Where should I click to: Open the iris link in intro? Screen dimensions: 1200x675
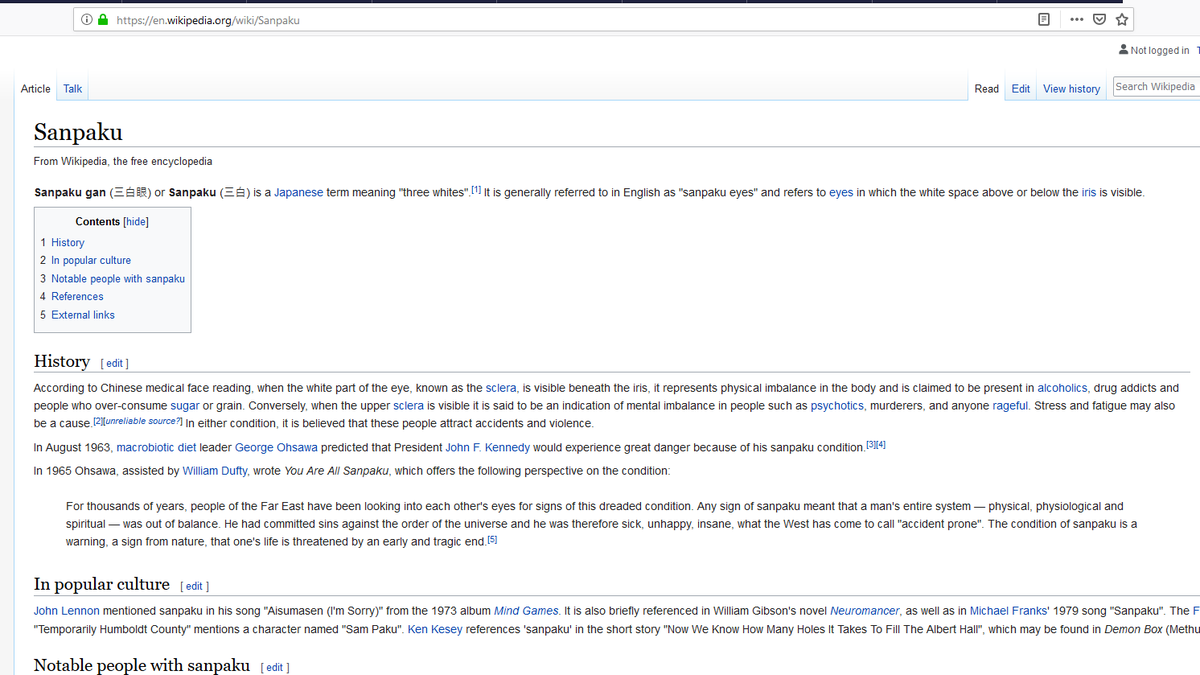pyautogui.click(x=1088, y=193)
